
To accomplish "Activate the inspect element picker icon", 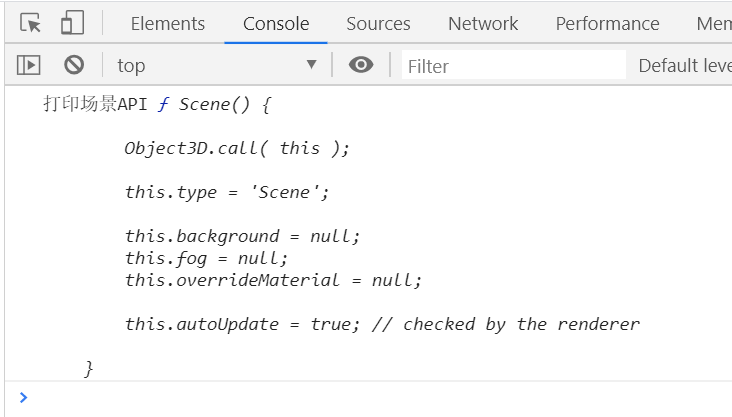I will [31, 23].
